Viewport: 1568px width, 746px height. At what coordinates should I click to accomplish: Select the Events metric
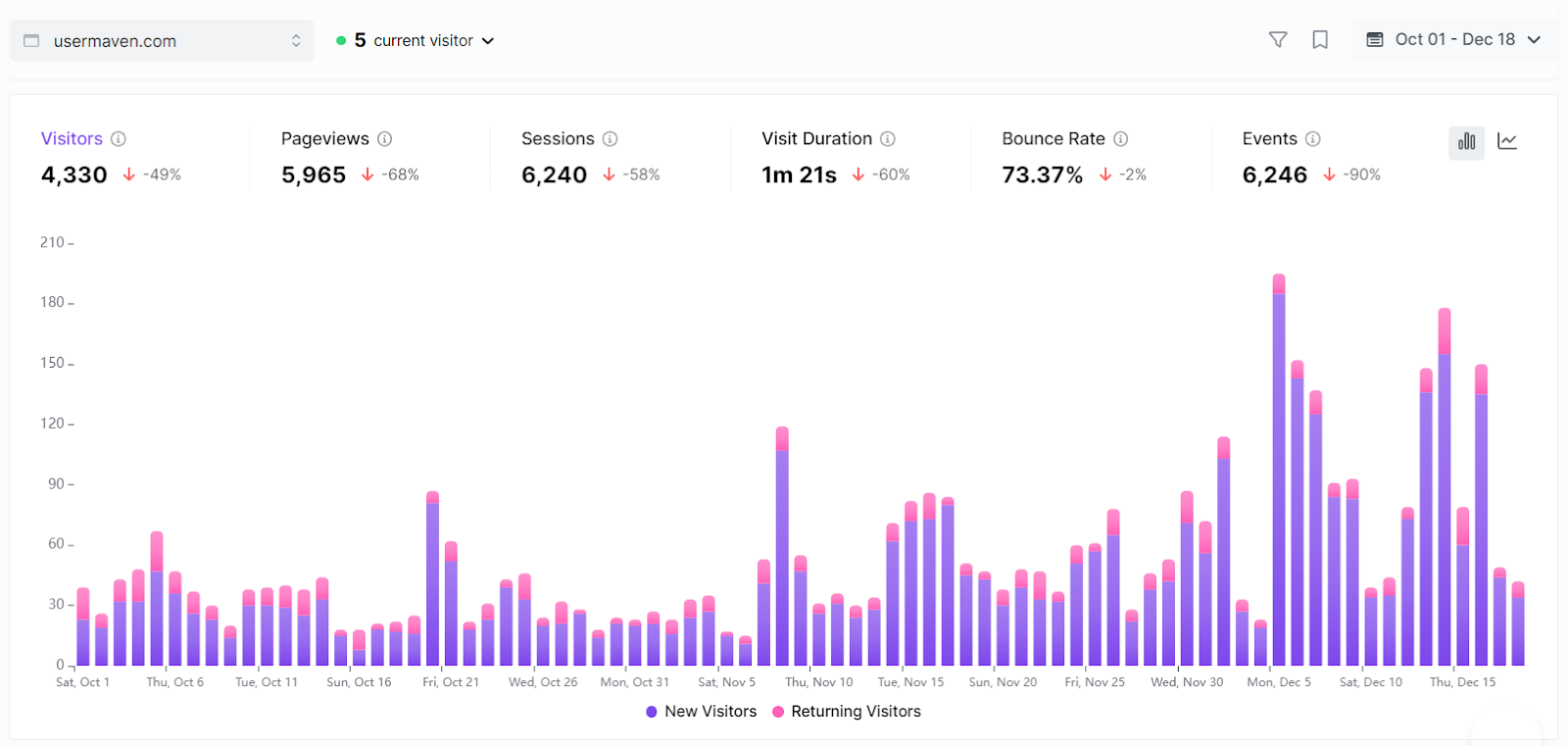tap(1311, 157)
